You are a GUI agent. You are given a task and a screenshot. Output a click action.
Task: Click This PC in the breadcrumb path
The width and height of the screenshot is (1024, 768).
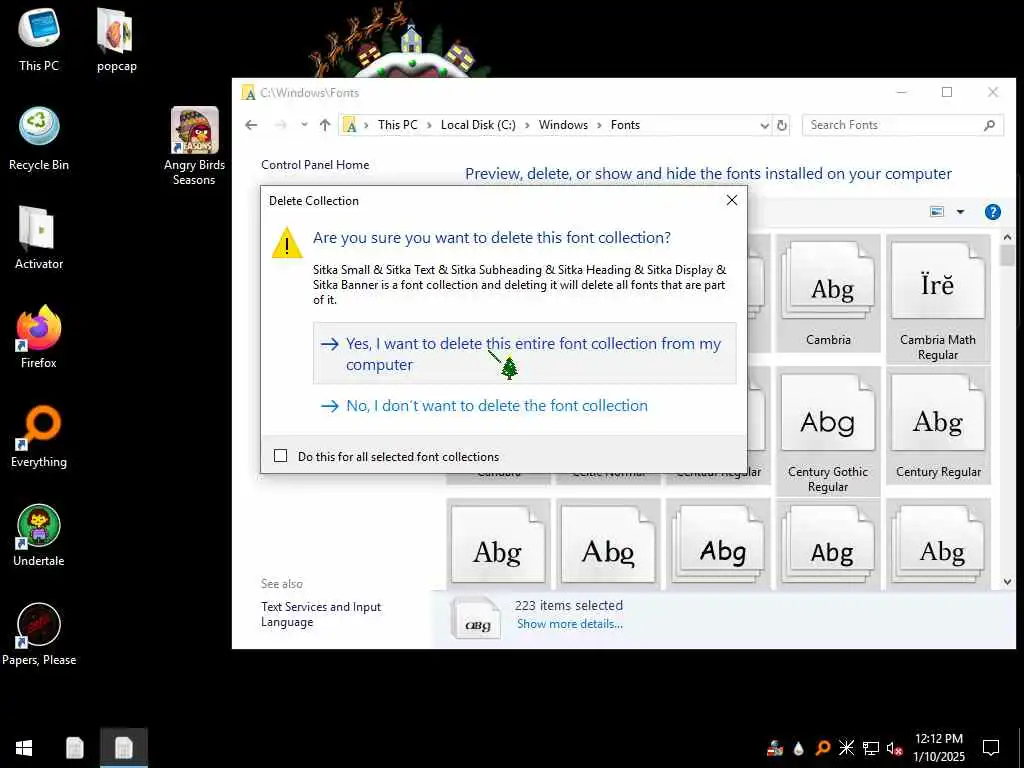[x=397, y=125]
